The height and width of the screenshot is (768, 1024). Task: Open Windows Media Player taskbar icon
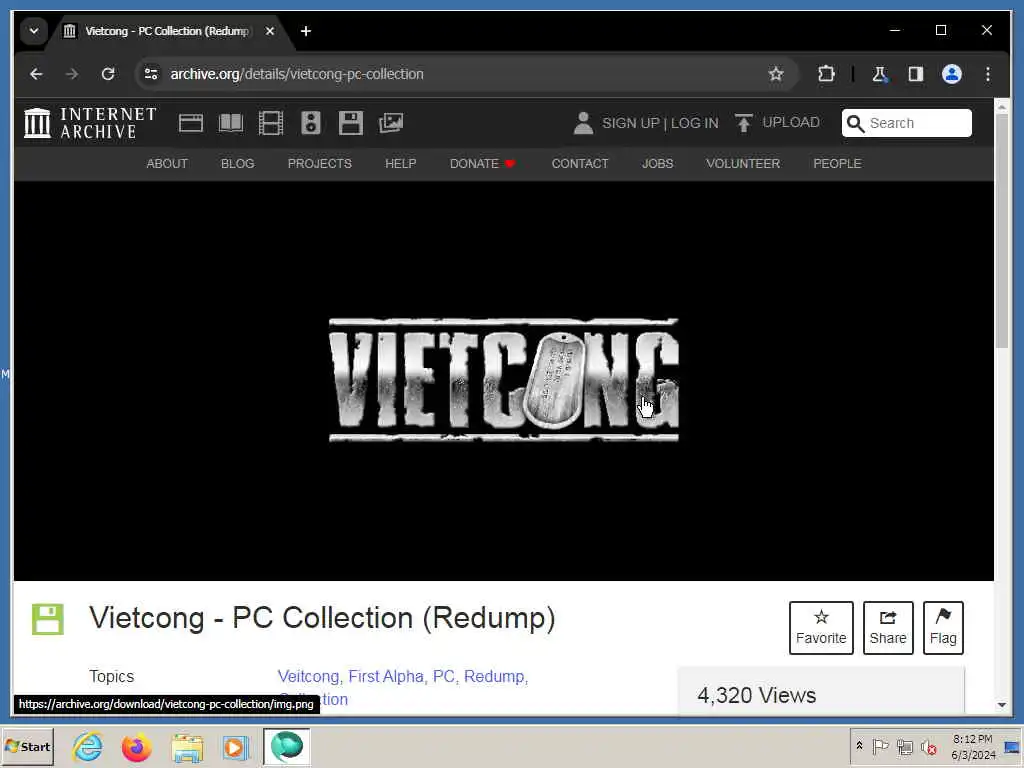pos(236,746)
